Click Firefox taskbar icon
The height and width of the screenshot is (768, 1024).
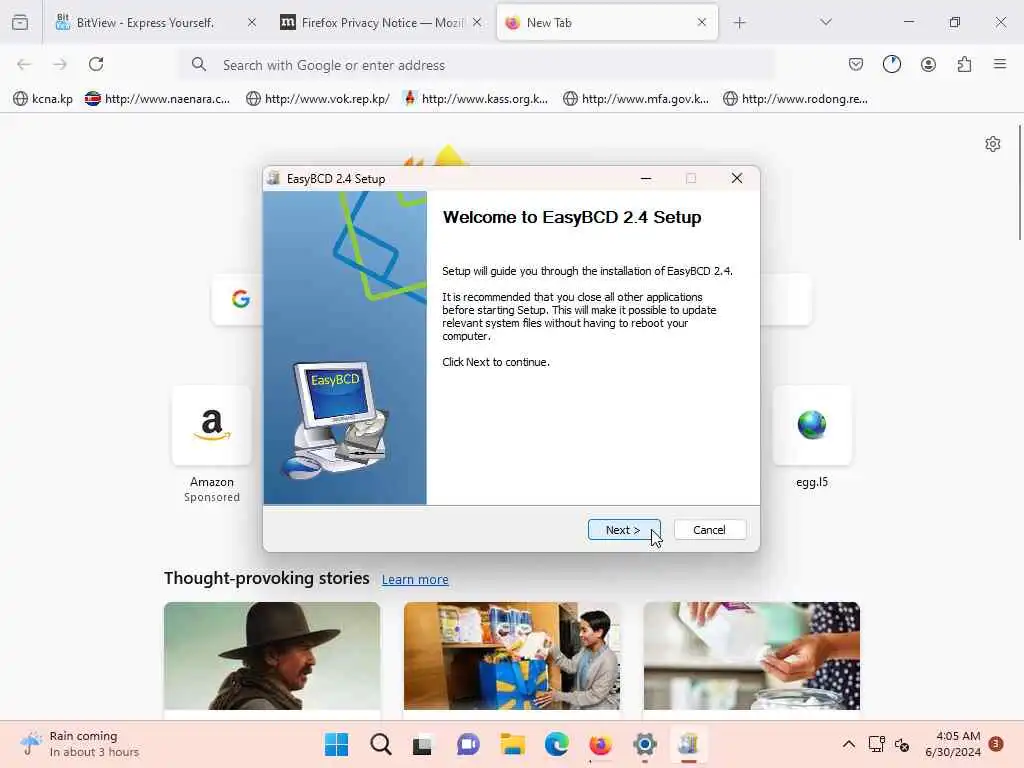(x=600, y=744)
